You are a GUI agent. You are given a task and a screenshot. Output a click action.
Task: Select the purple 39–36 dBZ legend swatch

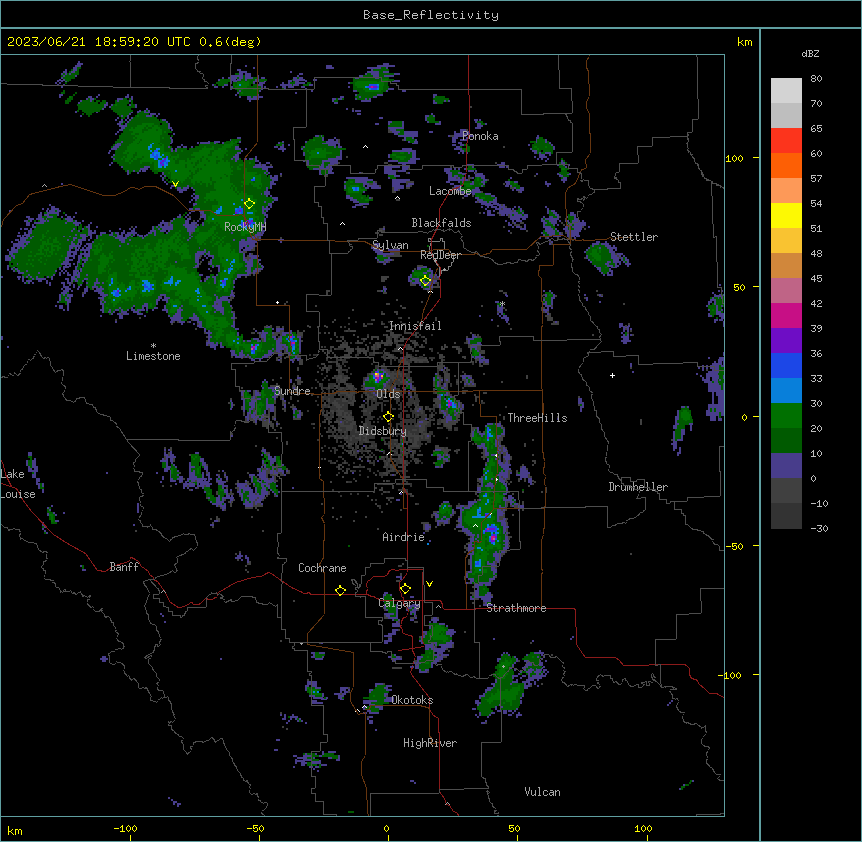786,341
